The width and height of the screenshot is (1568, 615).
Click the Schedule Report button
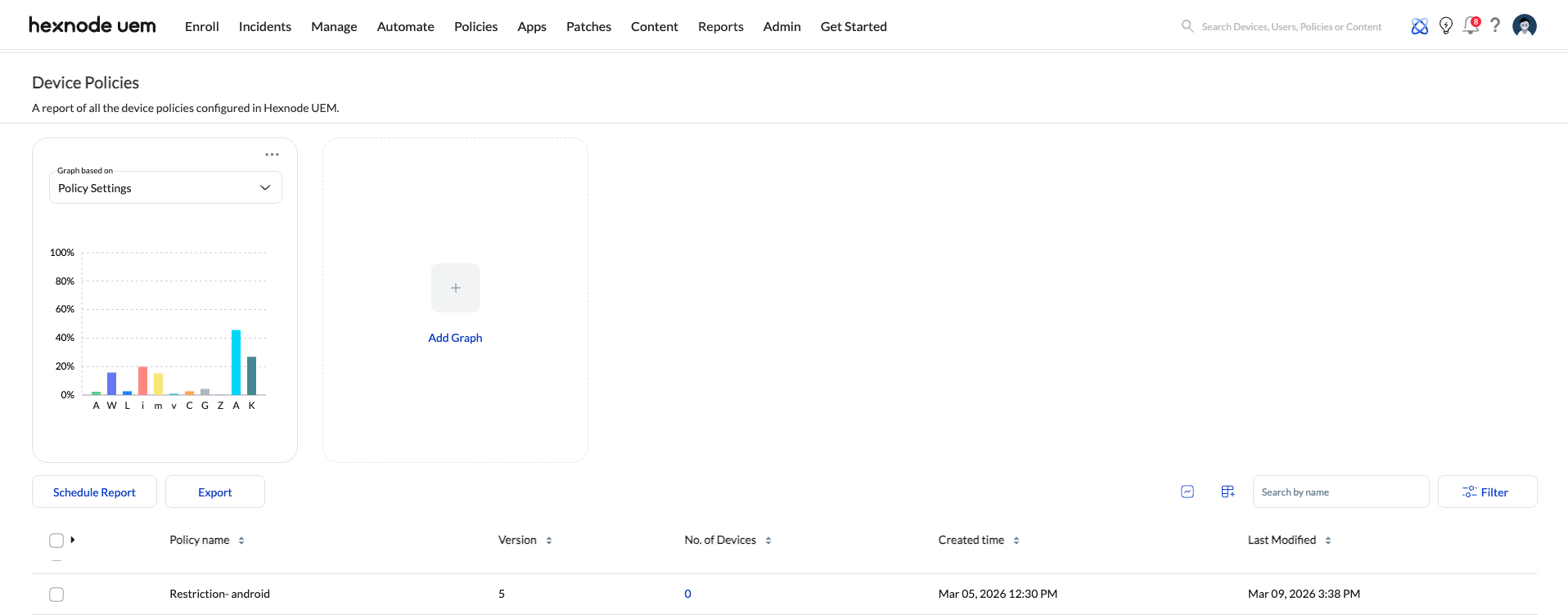(x=94, y=492)
